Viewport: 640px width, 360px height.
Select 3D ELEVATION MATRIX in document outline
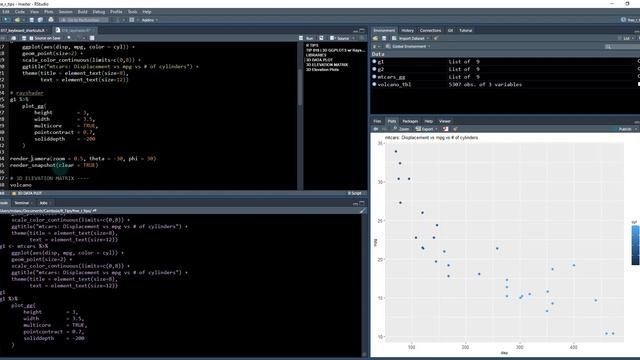pos(327,65)
